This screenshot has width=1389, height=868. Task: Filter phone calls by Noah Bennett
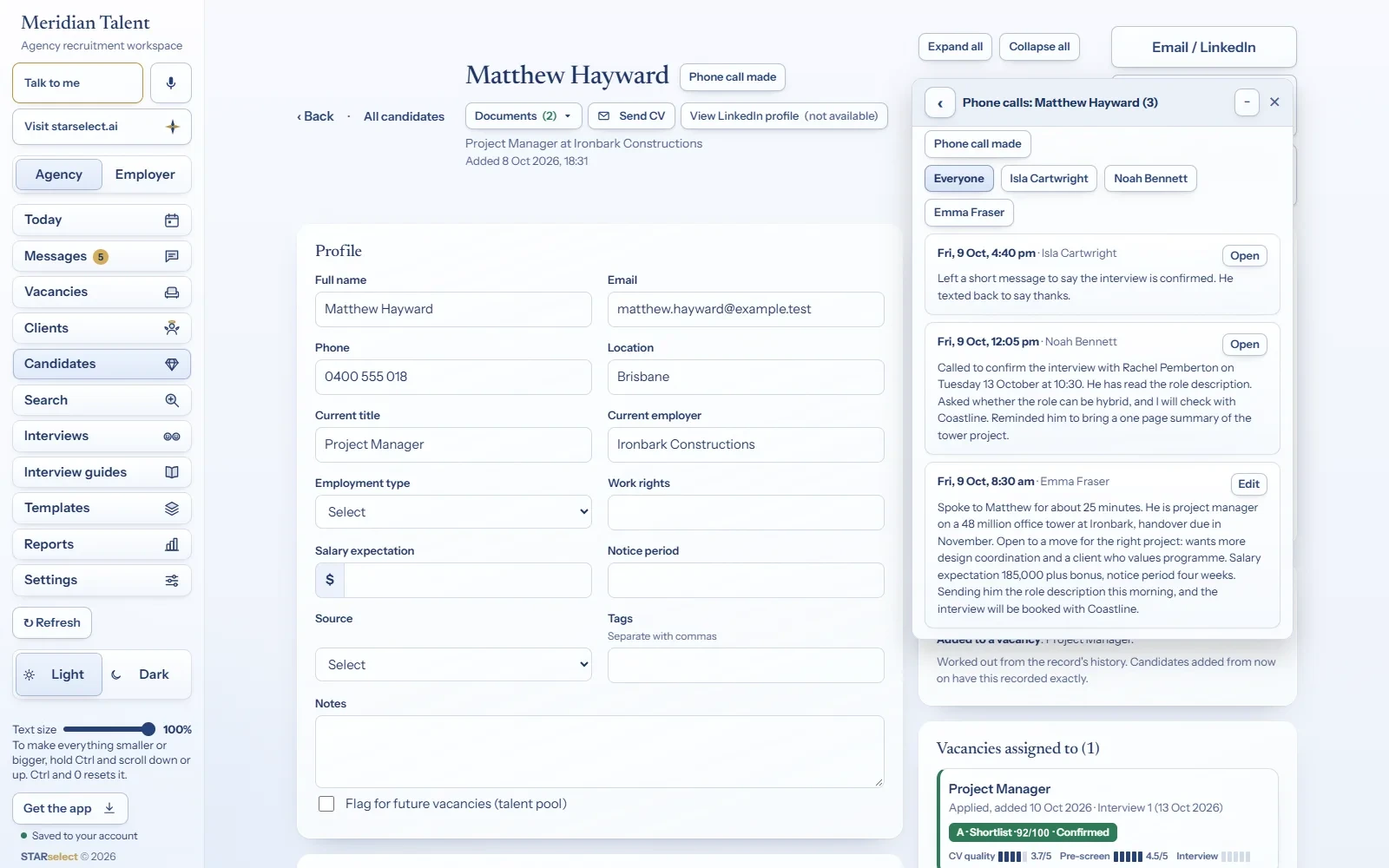(1150, 179)
